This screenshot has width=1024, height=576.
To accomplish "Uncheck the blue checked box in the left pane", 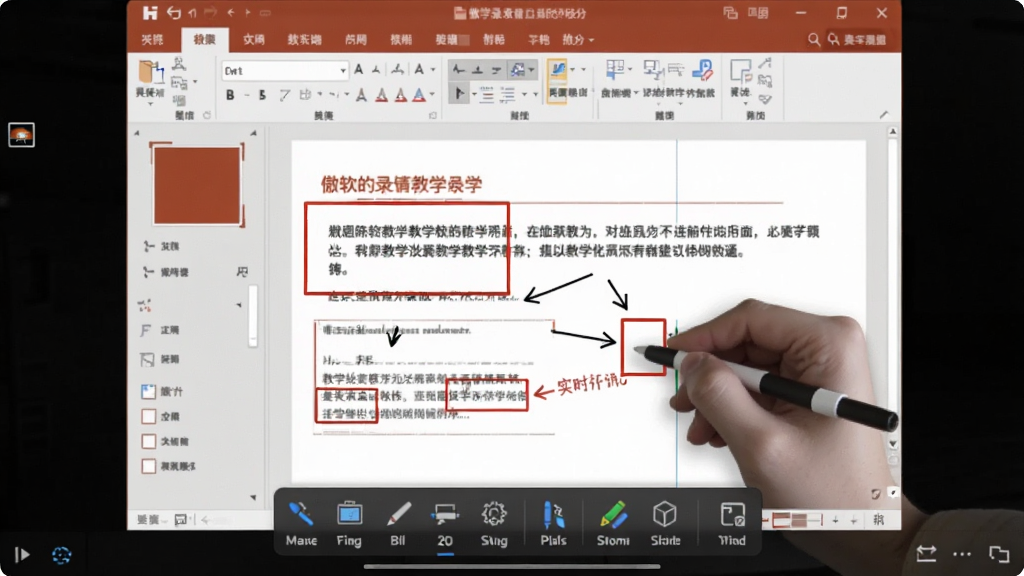I will point(148,391).
